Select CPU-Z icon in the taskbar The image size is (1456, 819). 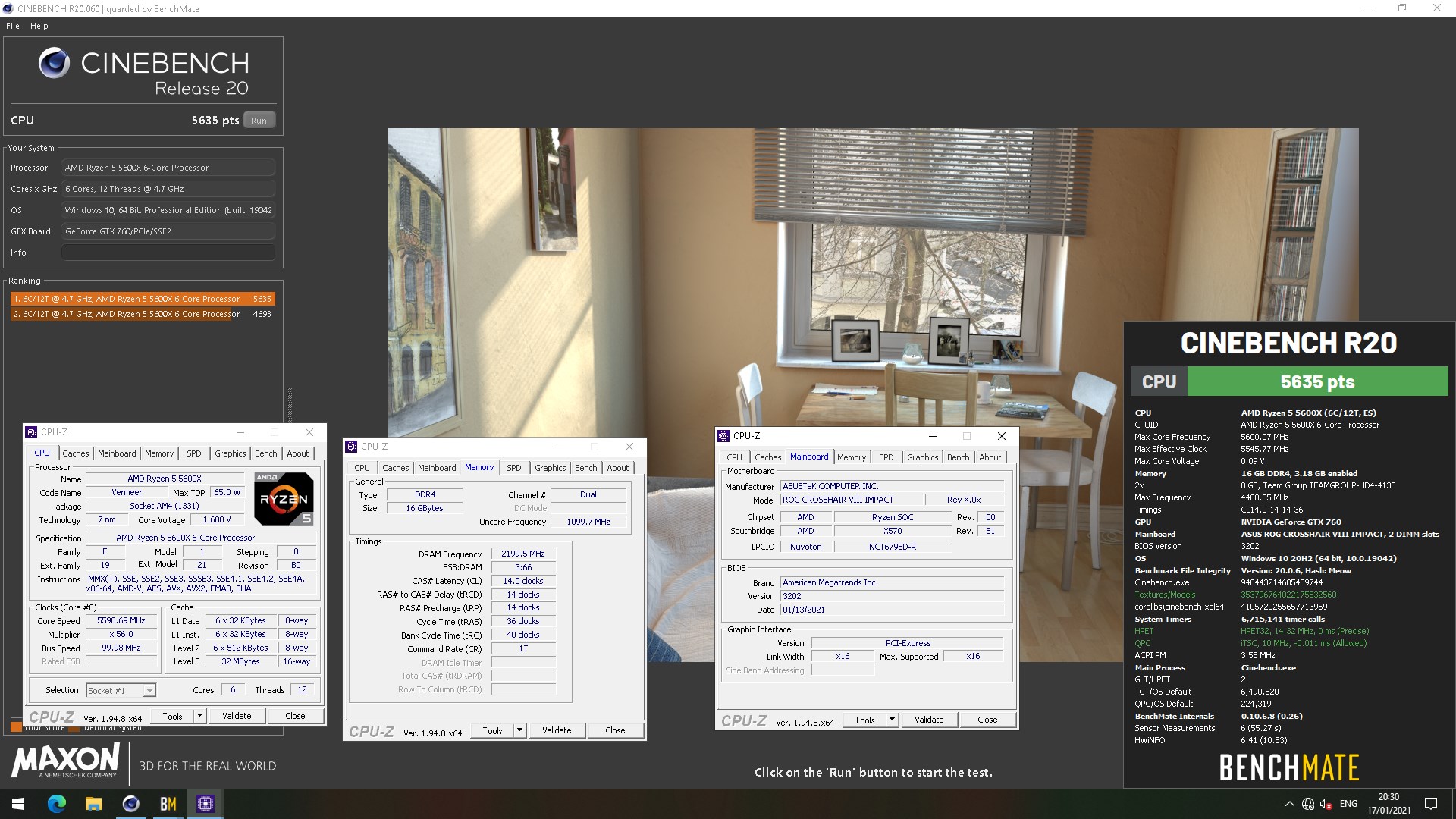click(x=205, y=804)
